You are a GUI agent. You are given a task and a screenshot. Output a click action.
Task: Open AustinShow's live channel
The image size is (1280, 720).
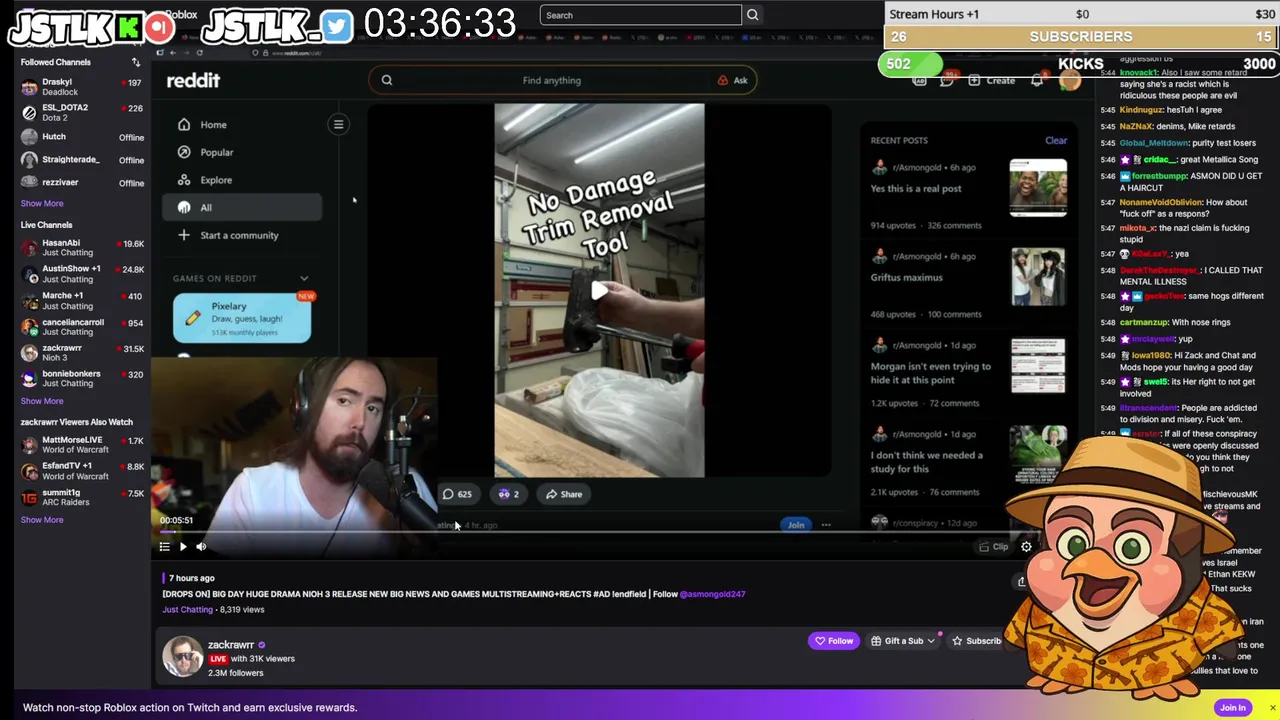tap(82, 274)
